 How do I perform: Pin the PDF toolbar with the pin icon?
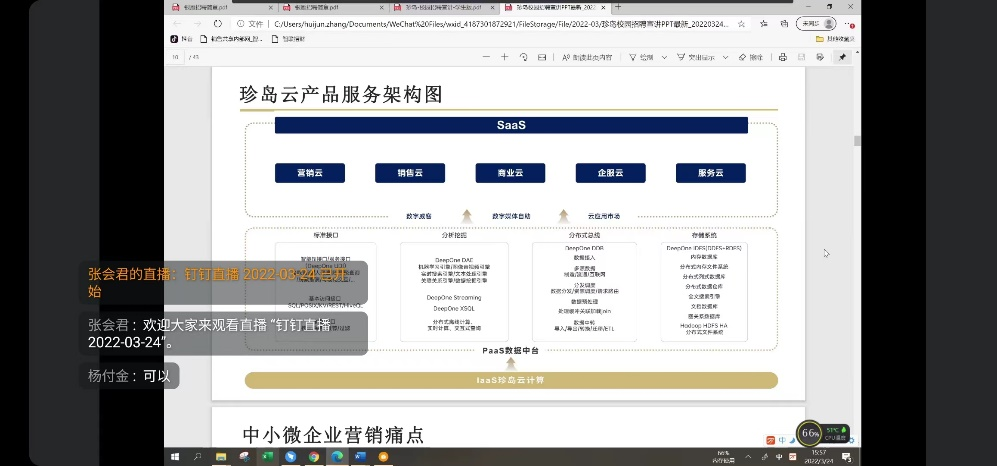842,57
